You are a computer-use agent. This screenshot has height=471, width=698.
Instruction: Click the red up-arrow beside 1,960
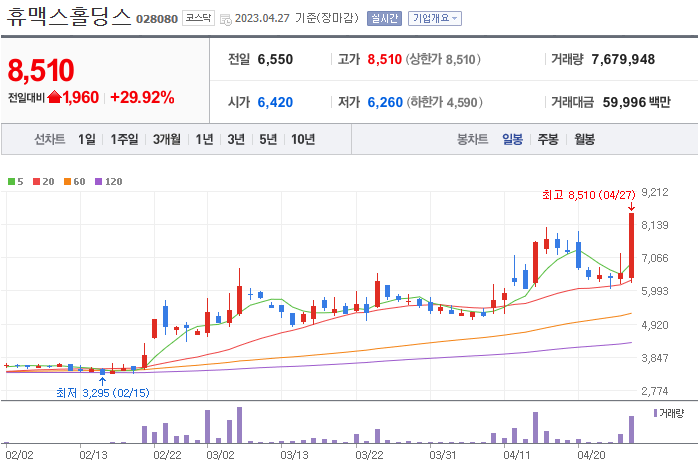[x=54, y=97]
